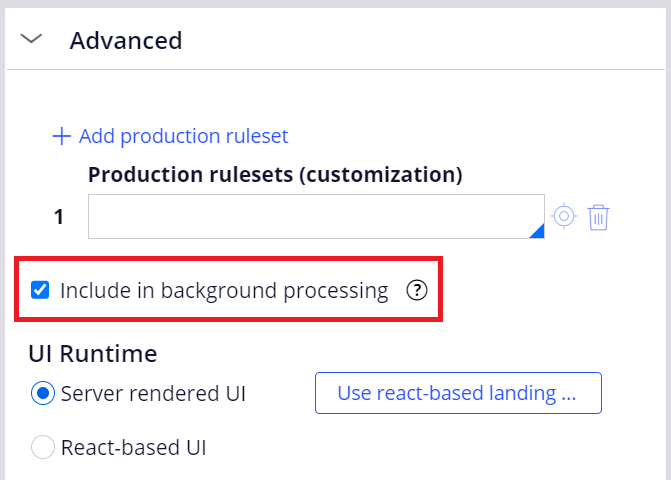671x480 pixels.
Task: Focus the Production rulesets input field
Action: (316, 216)
